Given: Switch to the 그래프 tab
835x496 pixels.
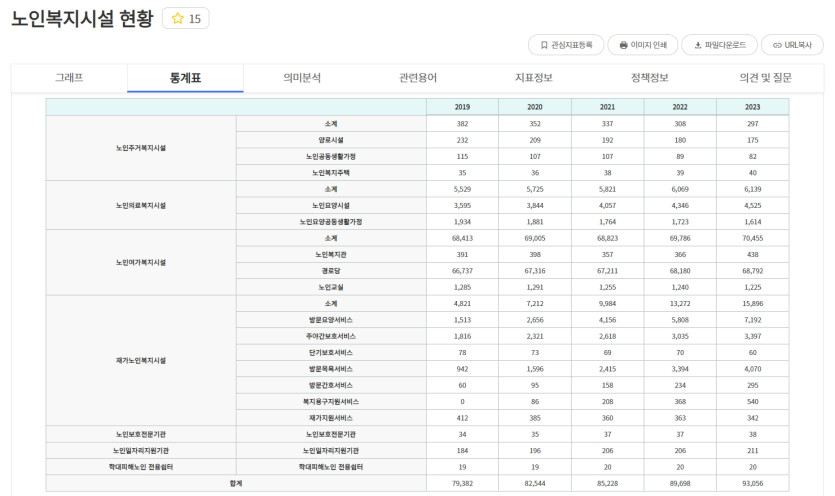Looking at the screenshot, I should pos(69,78).
